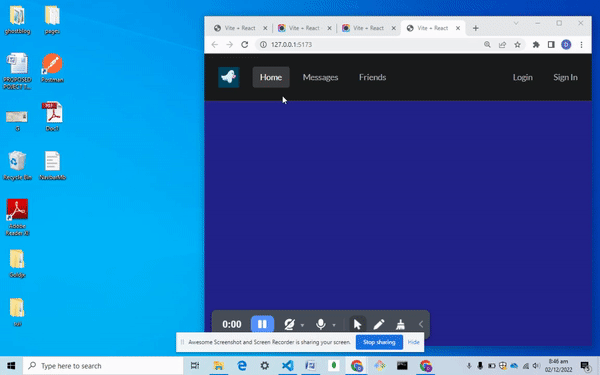Open File Explorer from the taskbar
The height and width of the screenshot is (375, 600).
218,366
